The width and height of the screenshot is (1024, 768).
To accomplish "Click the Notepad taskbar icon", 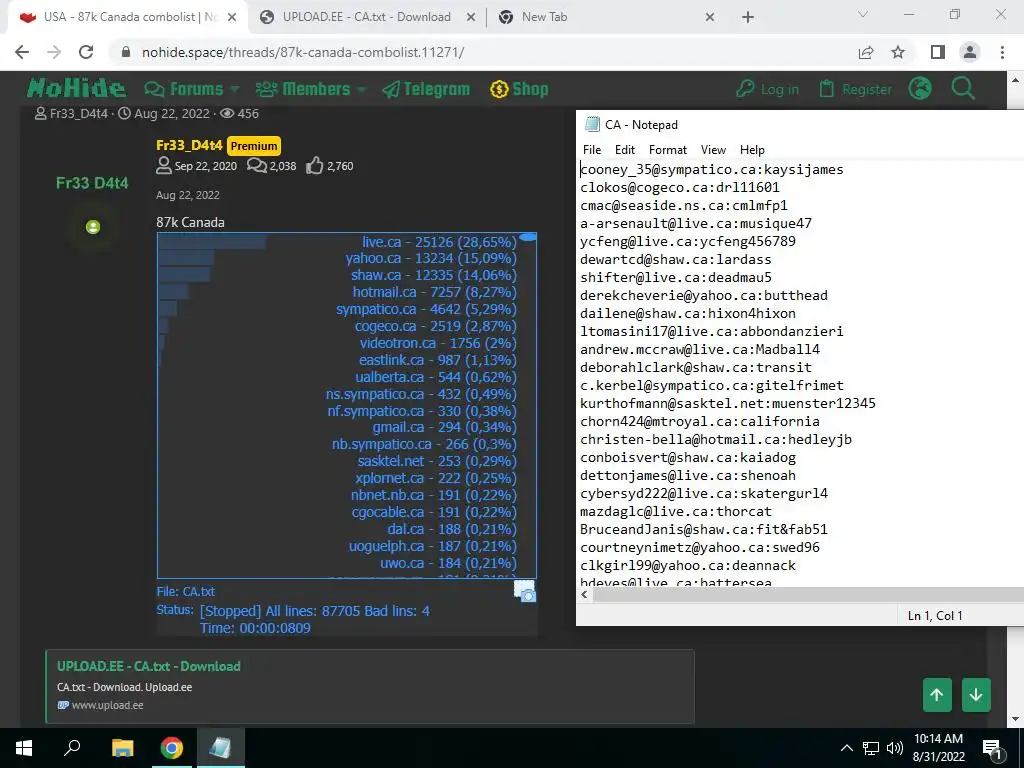I will [220, 748].
